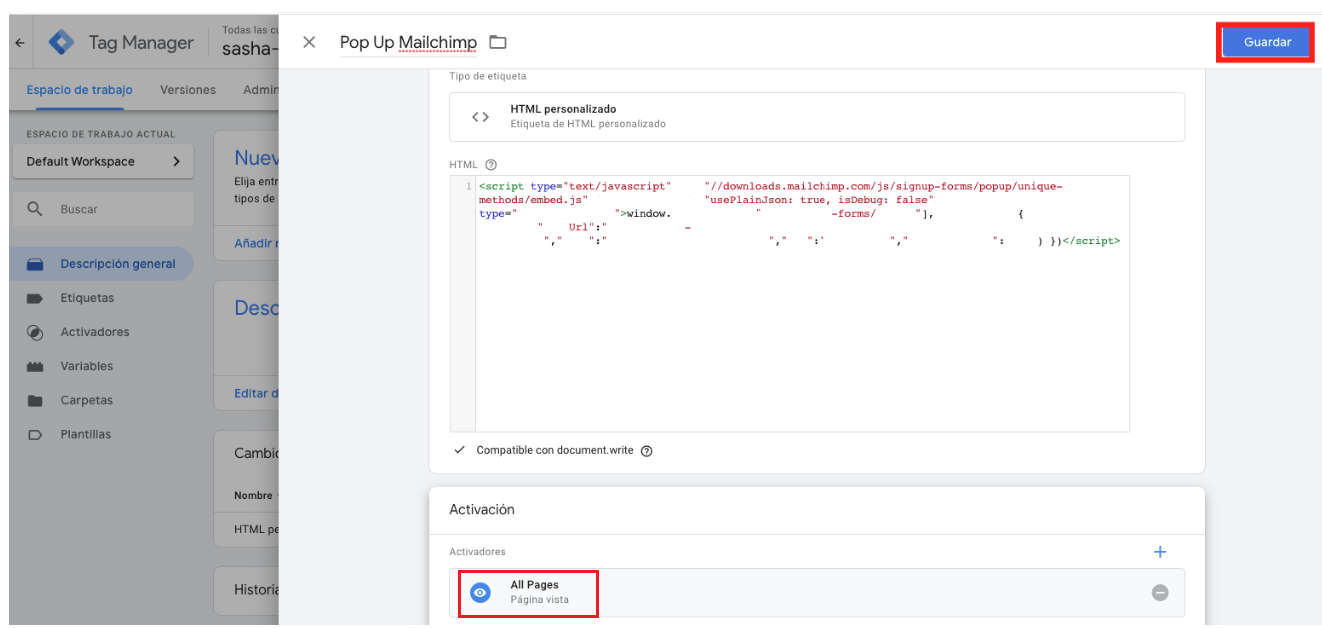This screenshot has width=1322, height=628.
Task: Close the Pop Up Mailchimp tag editor
Action: pyautogui.click(x=309, y=42)
